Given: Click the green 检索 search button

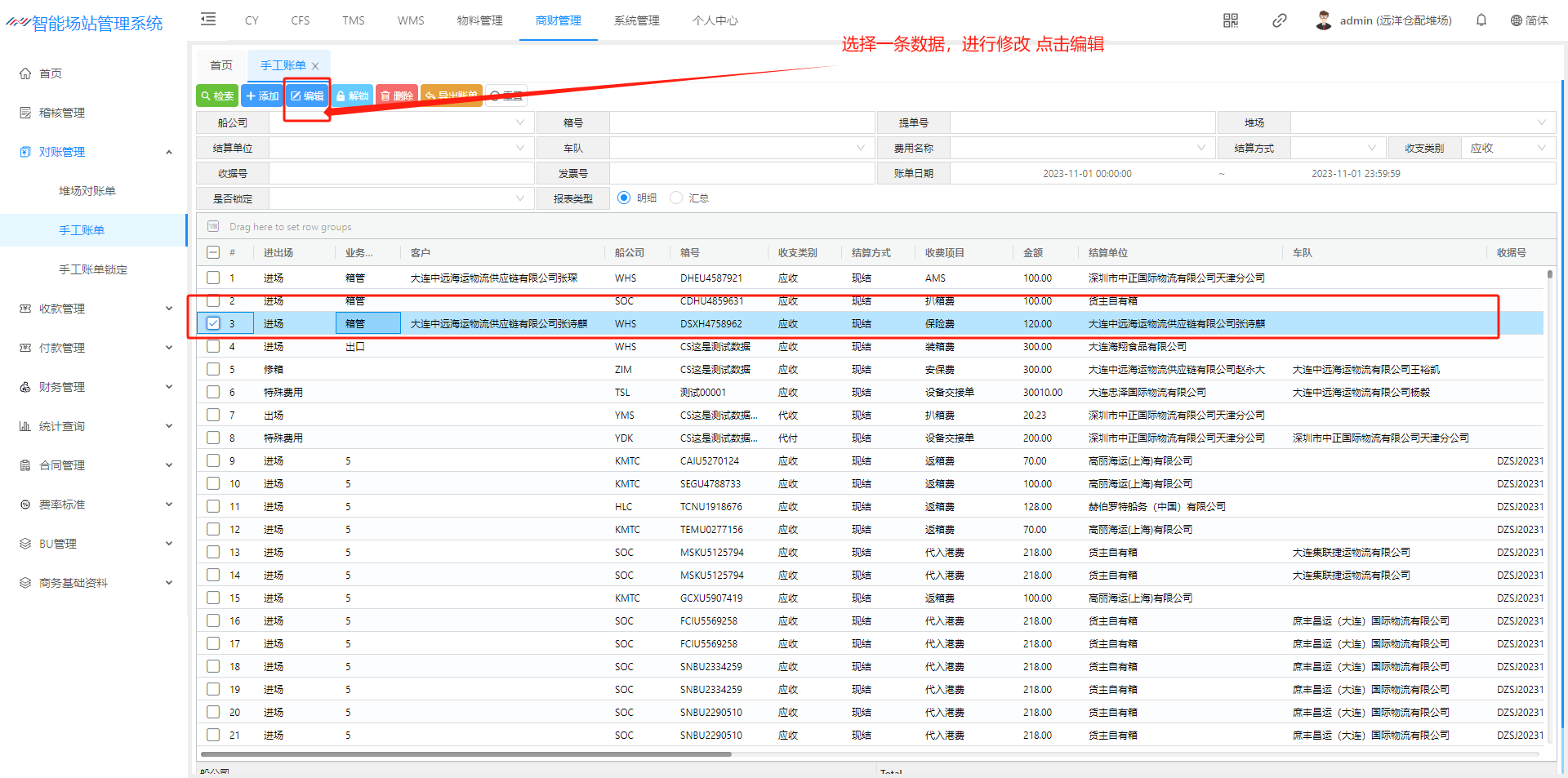Looking at the screenshot, I should coord(217,96).
